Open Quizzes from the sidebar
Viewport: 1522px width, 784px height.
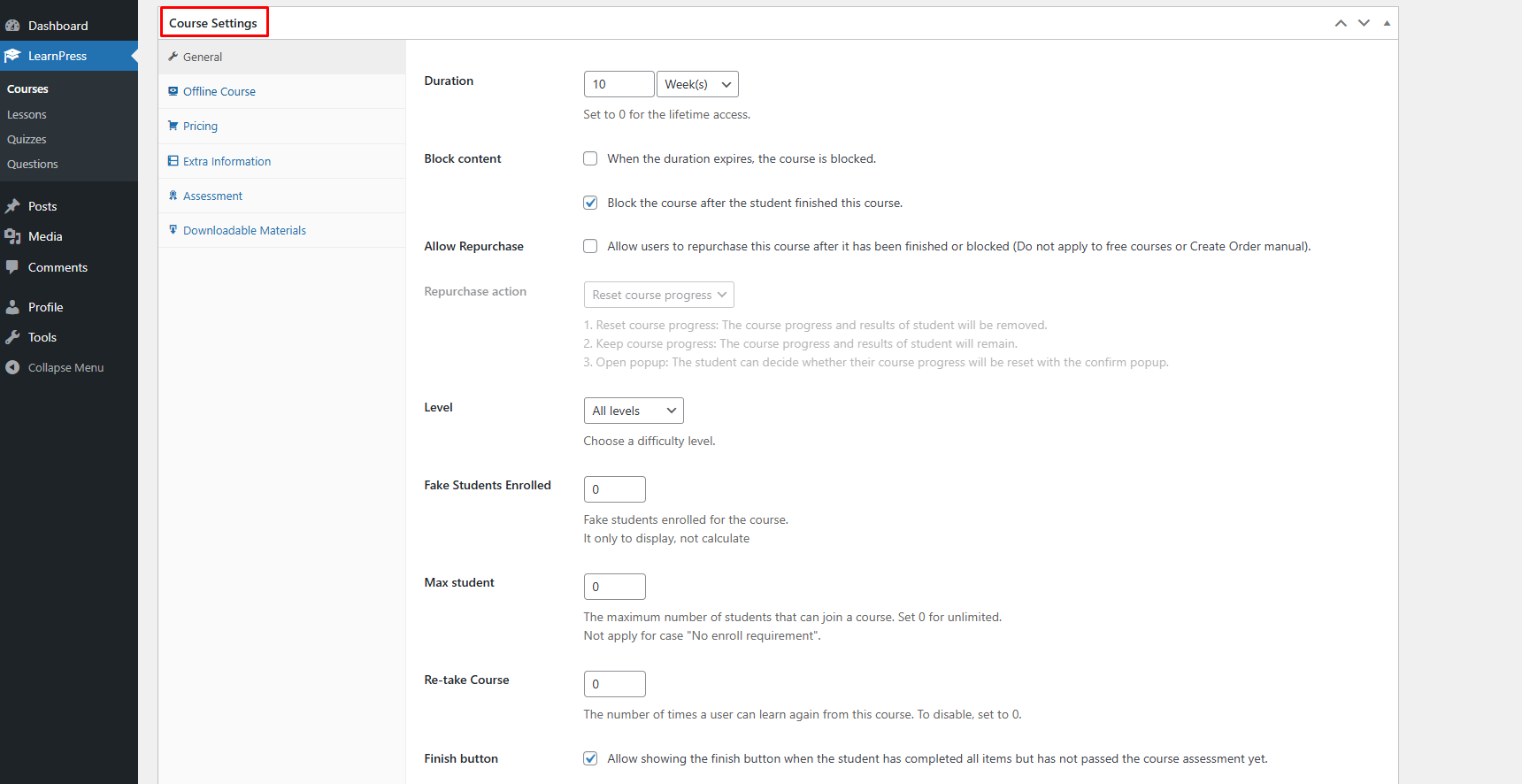27,139
